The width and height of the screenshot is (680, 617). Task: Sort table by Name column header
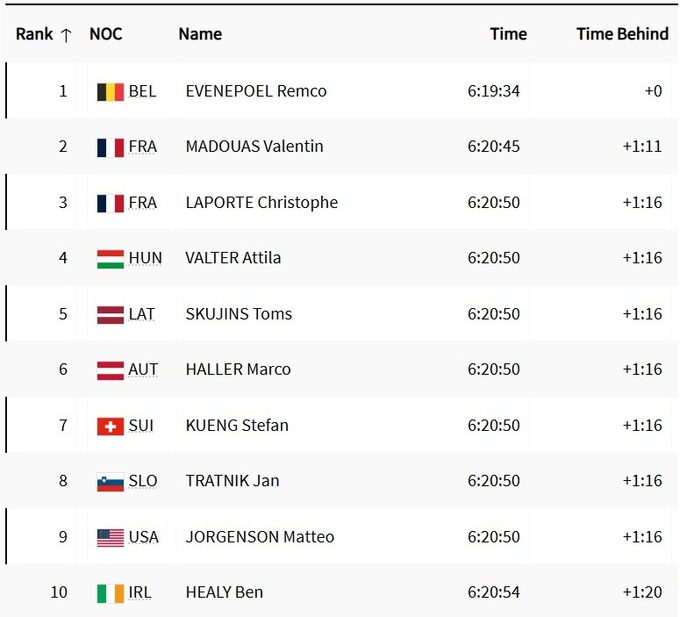(200, 34)
